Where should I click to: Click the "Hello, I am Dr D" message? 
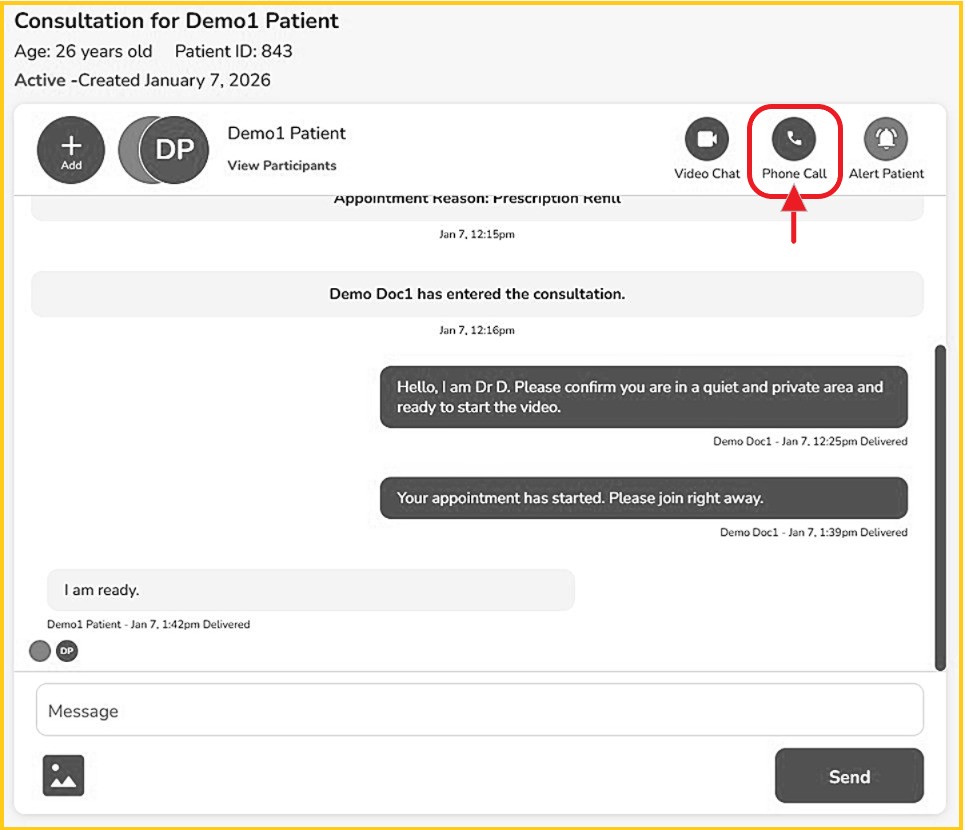[643, 397]
